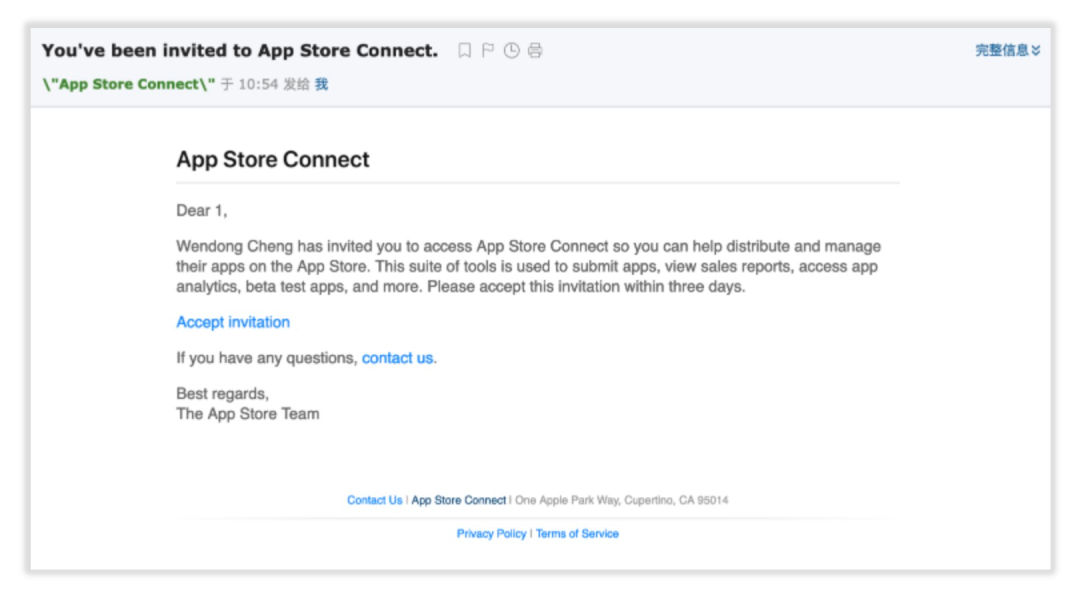This screenshot has width=1080, height=607.
Task: Open footer Contact Us link
Action: [x=375, y=500]
